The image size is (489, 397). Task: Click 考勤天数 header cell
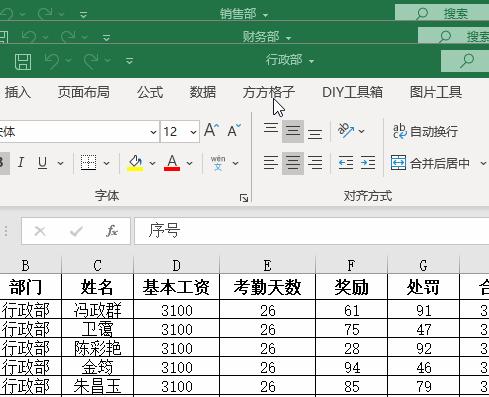pyautogui.click(x=267, y=287)
